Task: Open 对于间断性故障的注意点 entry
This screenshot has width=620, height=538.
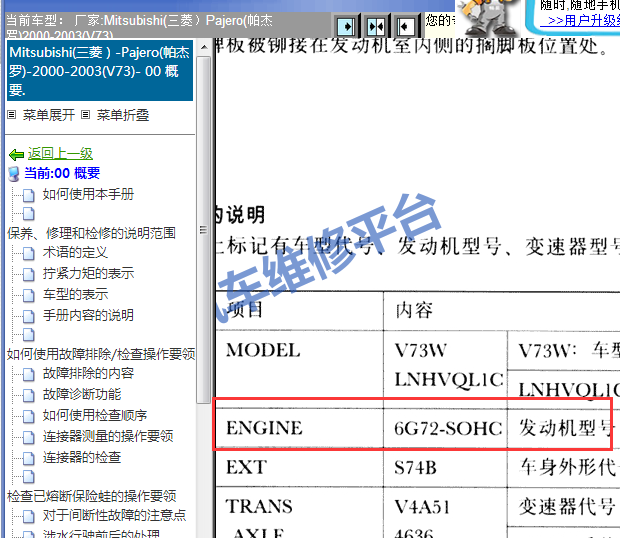Action: coord(114,515)
